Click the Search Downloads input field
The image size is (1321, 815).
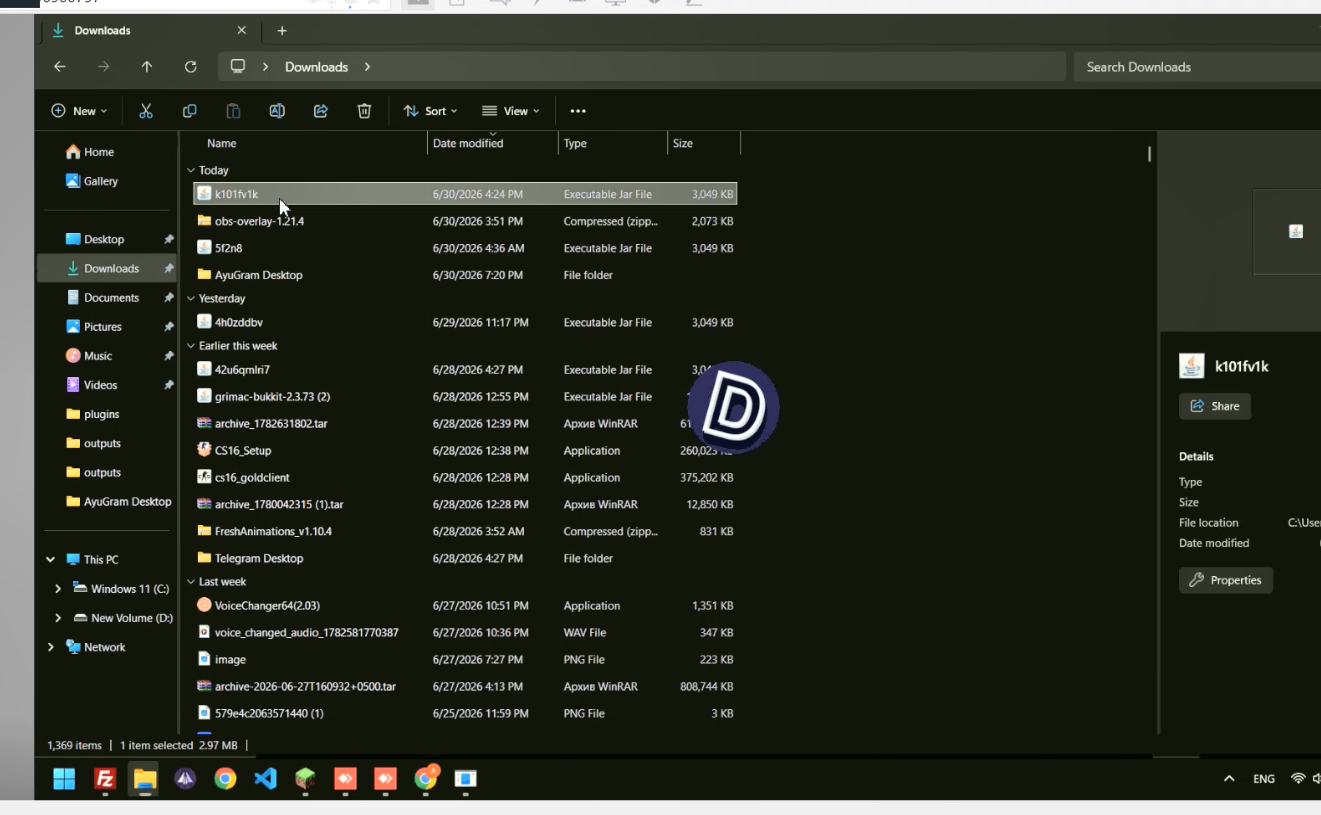(1197, 67)
